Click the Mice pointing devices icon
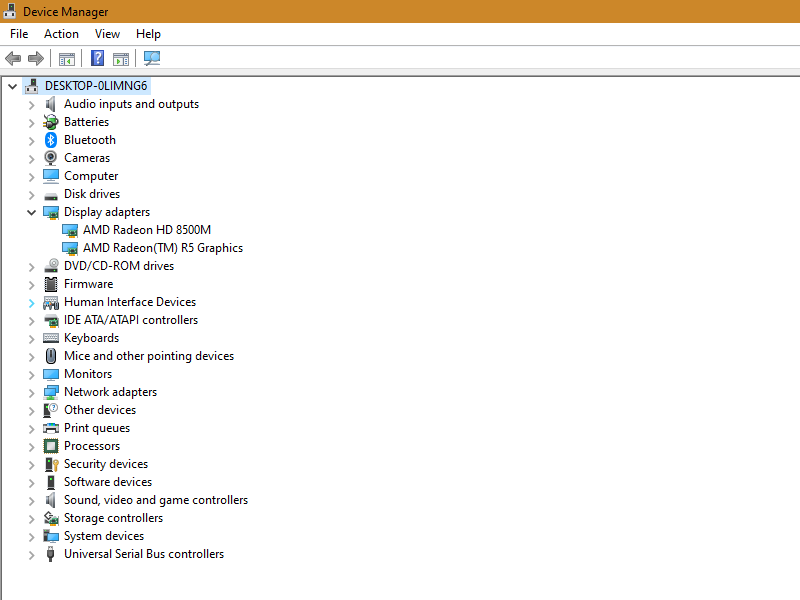 click(51, 356)
